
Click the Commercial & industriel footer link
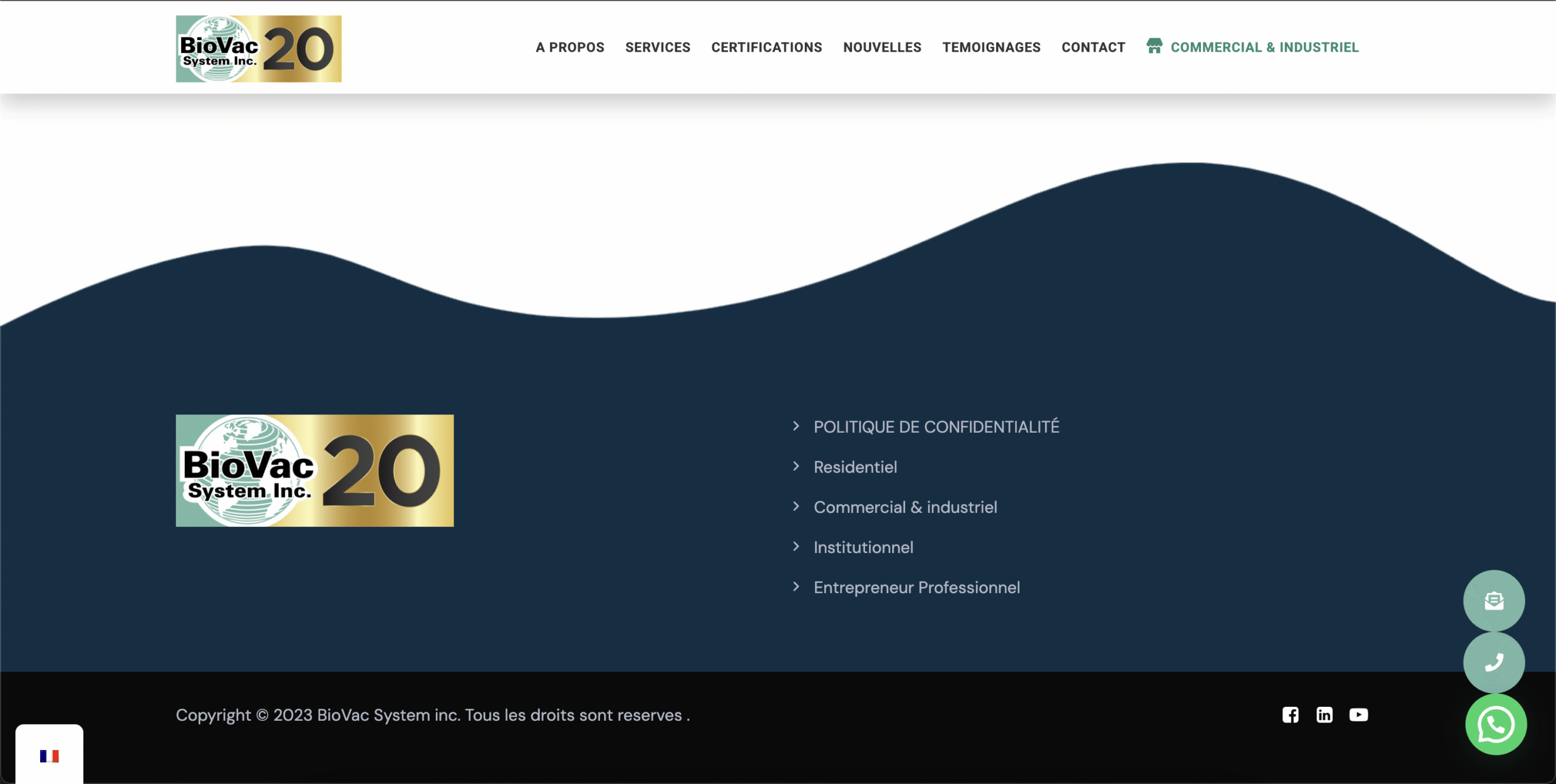pos(905,507)
